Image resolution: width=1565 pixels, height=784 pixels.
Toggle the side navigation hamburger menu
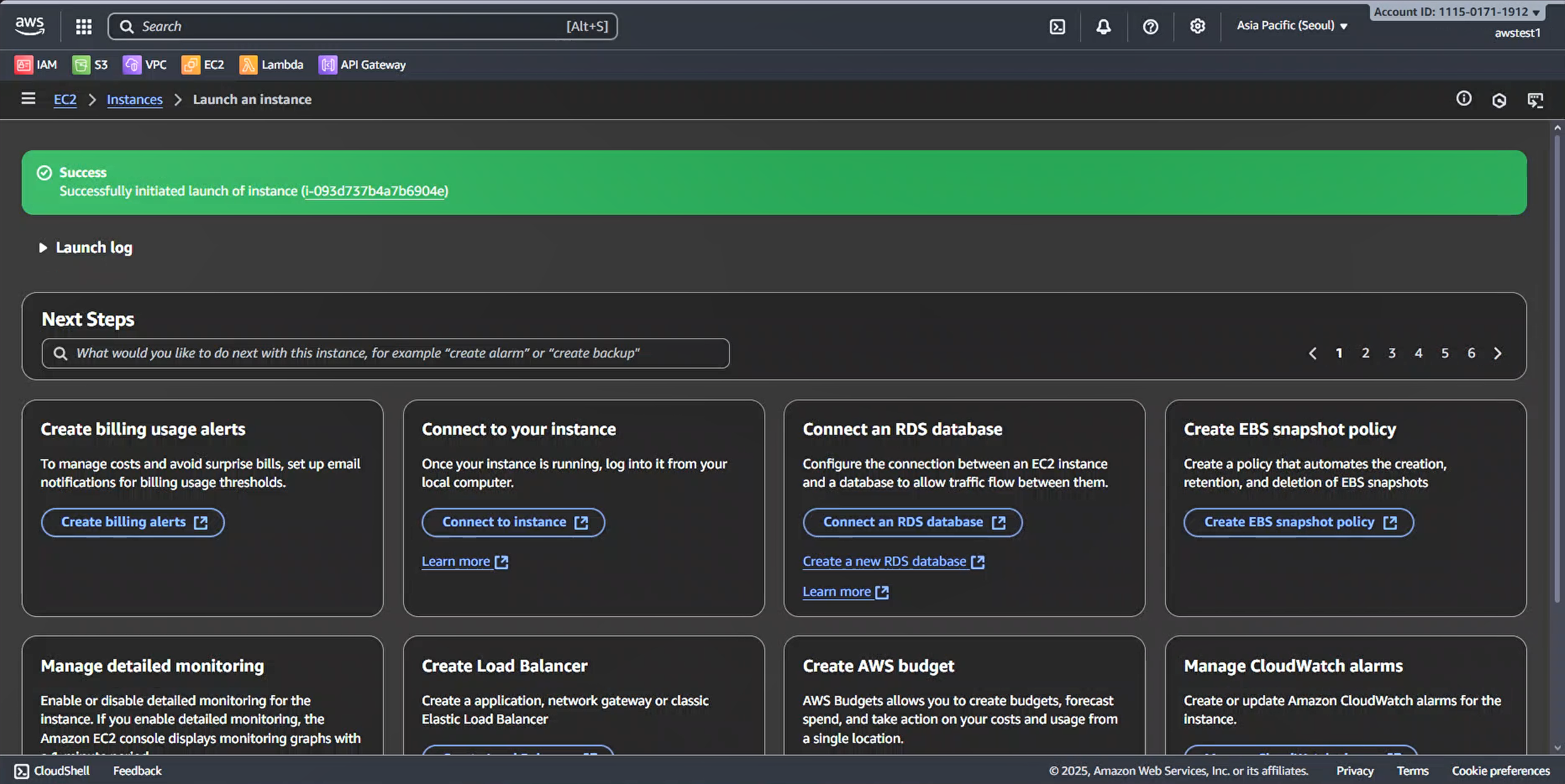tap(28, 99)
